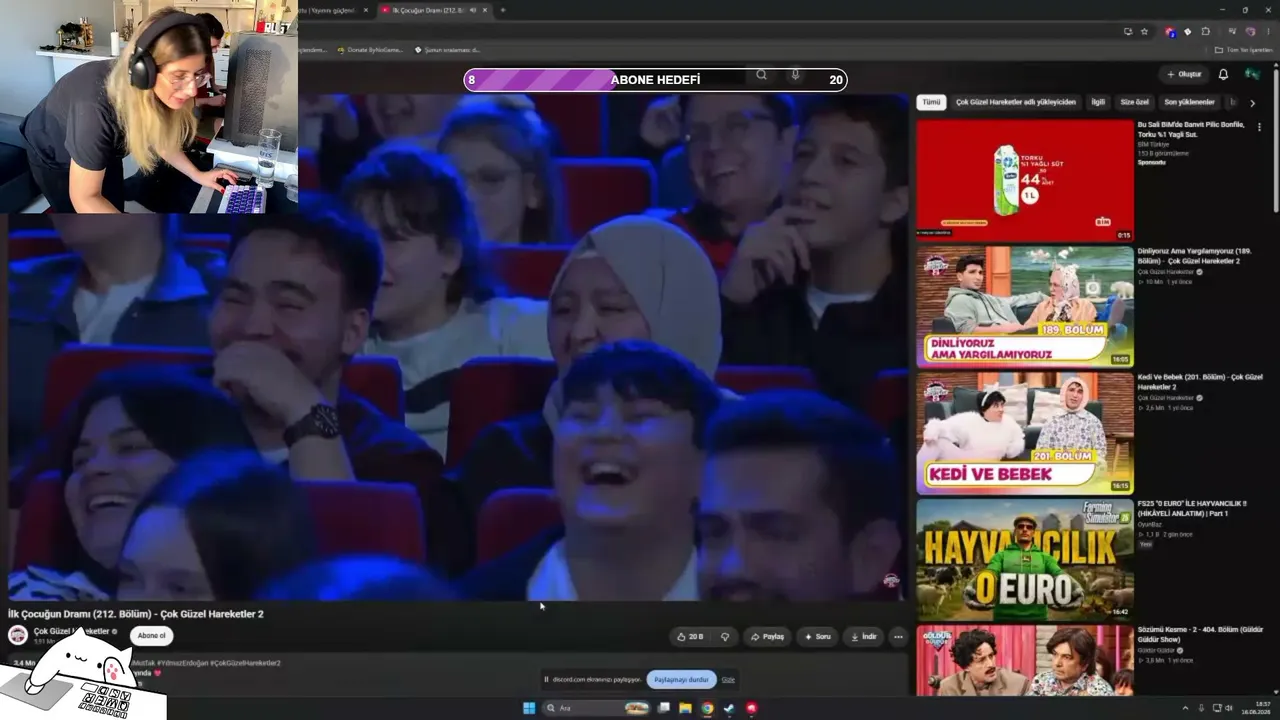
Task: Open the Donate ByNoGame bookmark
Action: click(370, 50)
